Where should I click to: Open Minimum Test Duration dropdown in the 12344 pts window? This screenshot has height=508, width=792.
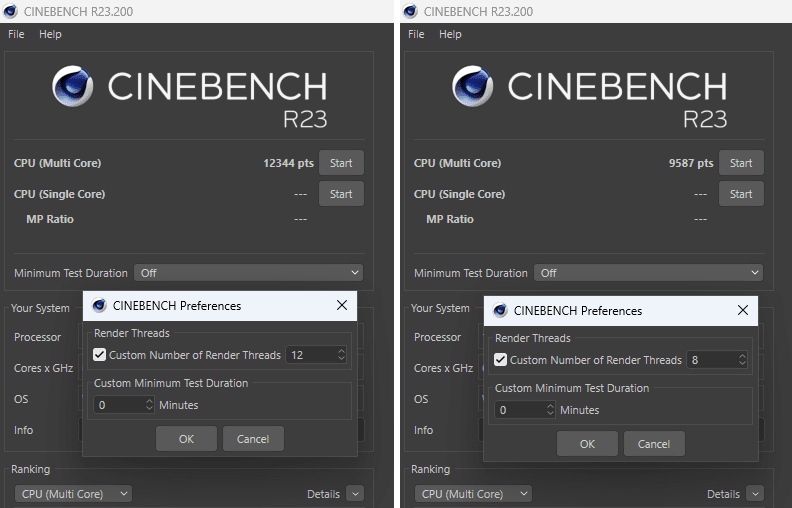coord(249,273)
